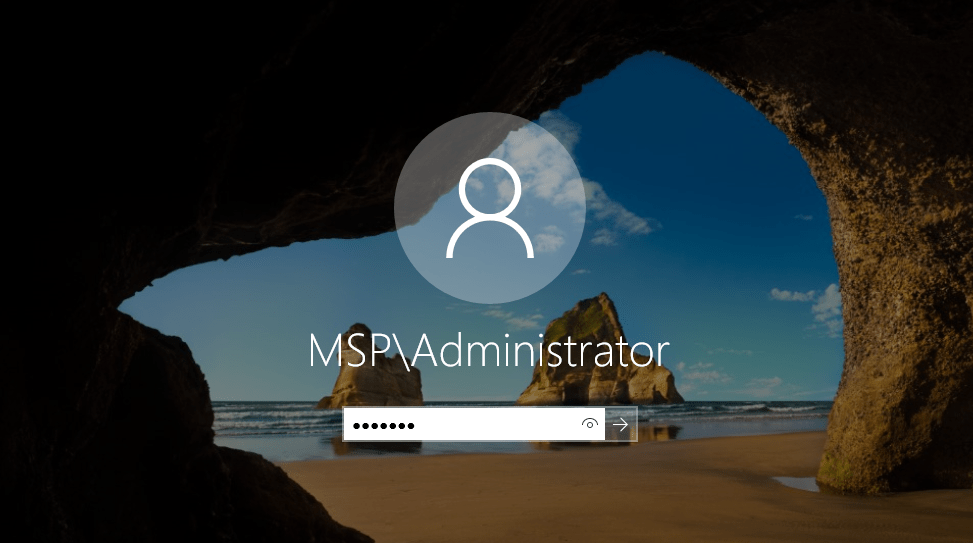Select the Administrator user picture

pos(490,208)
